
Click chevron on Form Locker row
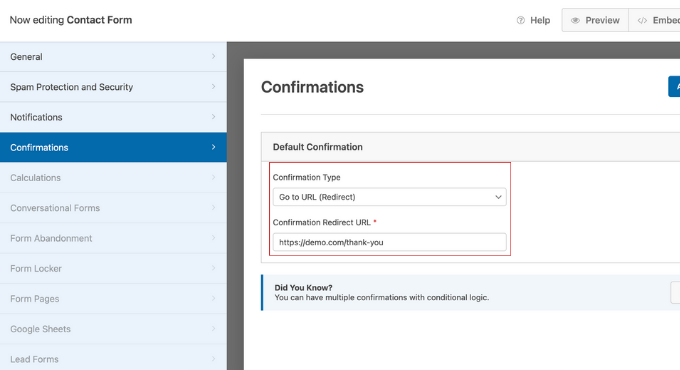coord(213,268)
